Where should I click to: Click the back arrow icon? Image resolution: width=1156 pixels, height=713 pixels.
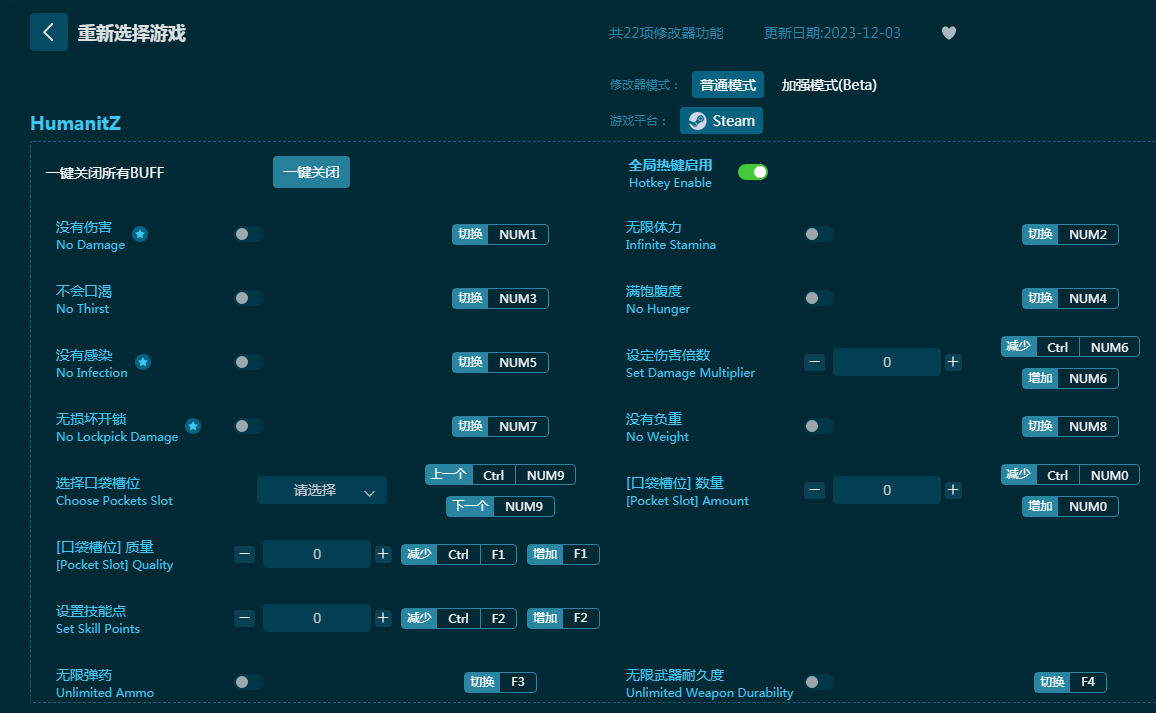(49, 32)
